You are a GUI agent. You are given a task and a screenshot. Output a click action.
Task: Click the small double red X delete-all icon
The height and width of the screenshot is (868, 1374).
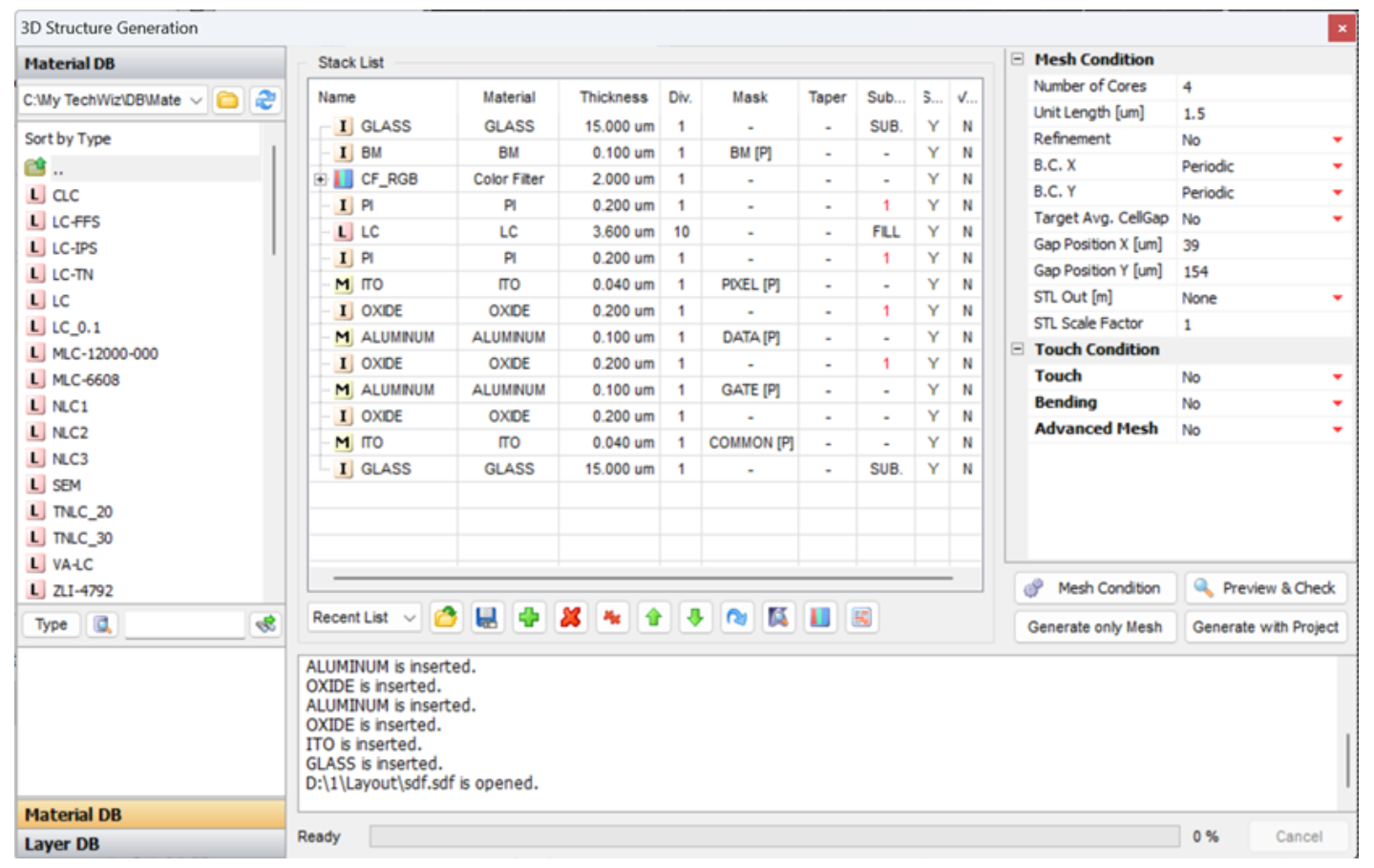(x=612, y=618)
